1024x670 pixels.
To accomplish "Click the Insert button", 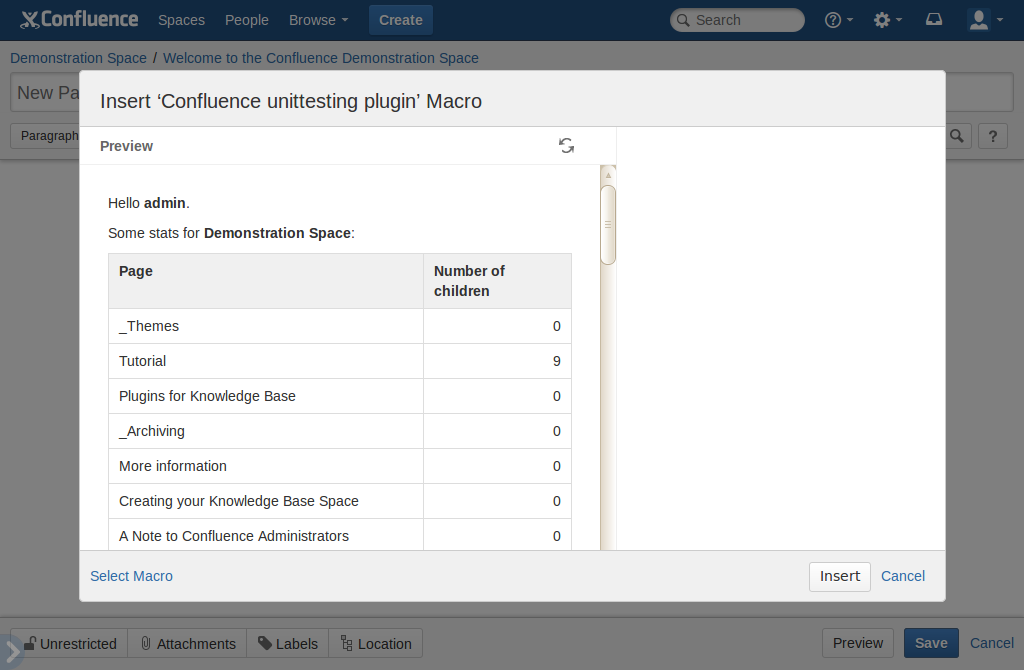I will point(839,576).
